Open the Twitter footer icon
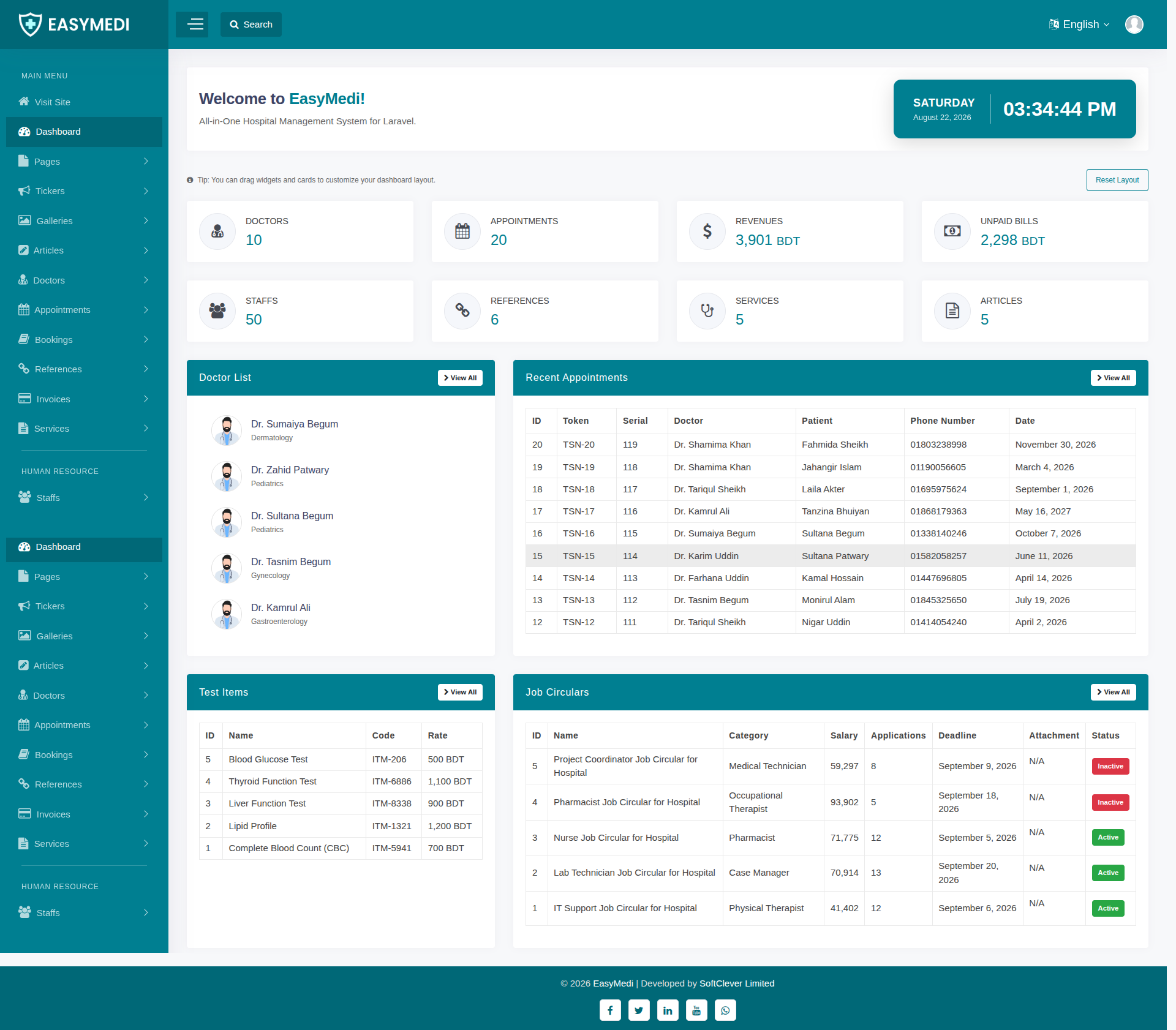Screen dimensions: 1176x1030 tap(639, 1010)
